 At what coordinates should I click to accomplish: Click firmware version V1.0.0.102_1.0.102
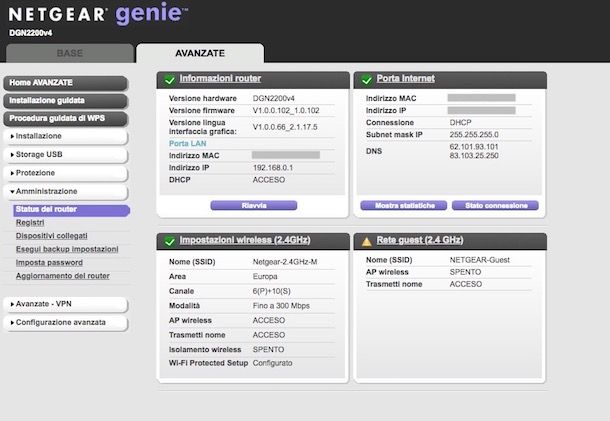286,111
